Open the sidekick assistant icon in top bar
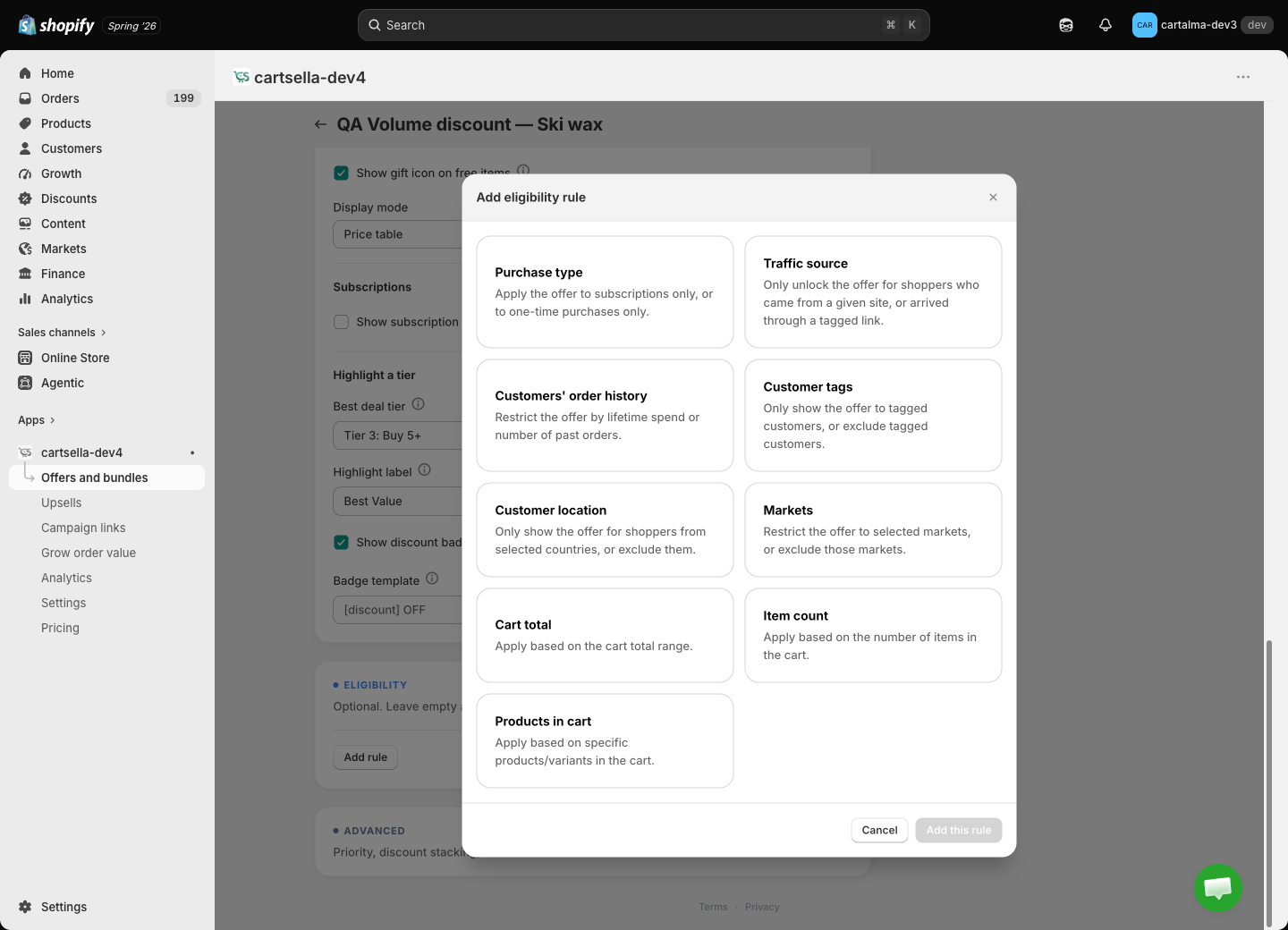The width and height of the screenshot is (1288, 930). point(1066,25)
